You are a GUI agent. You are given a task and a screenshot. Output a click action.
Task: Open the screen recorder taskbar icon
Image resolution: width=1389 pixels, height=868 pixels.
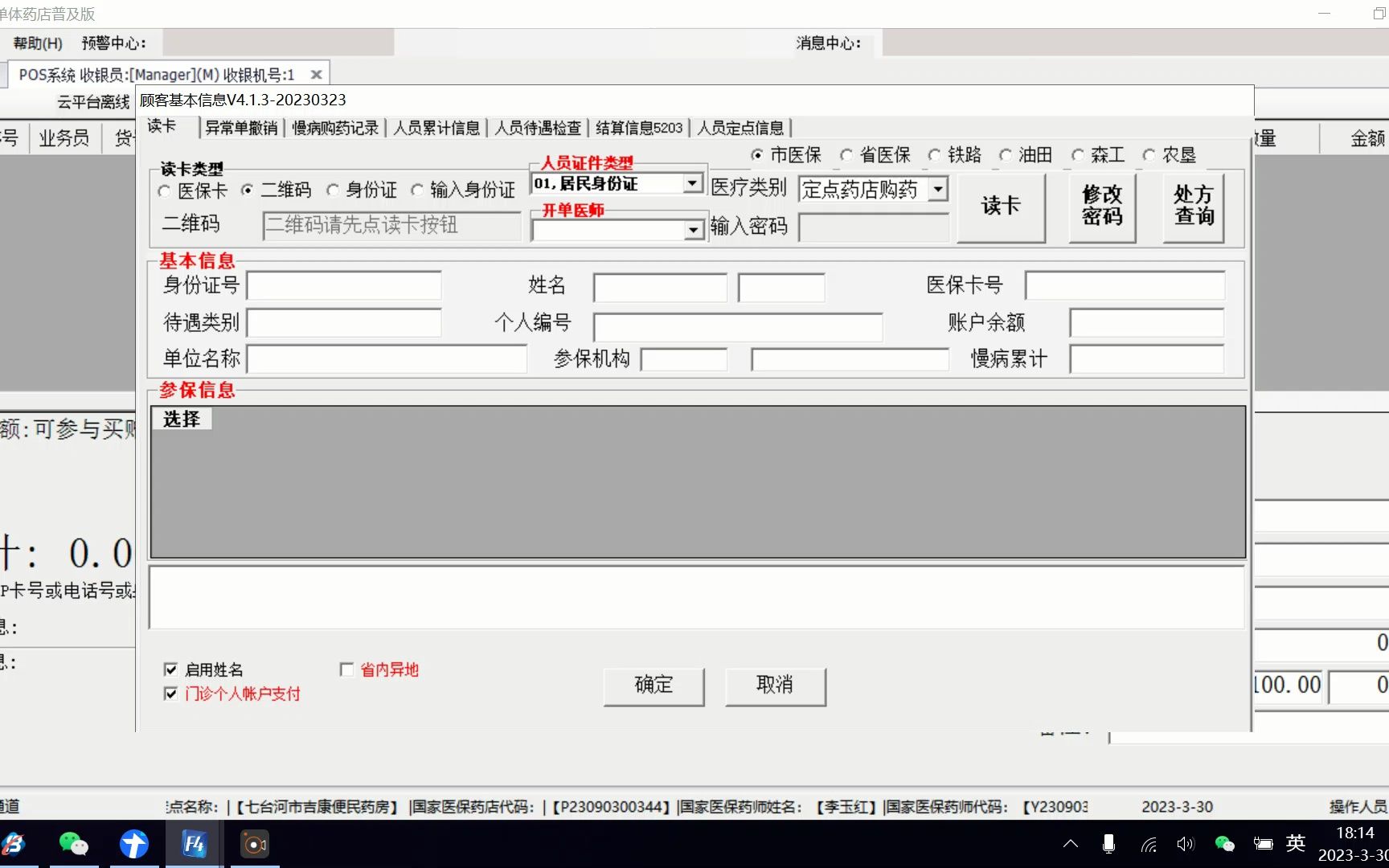[255, 844]
